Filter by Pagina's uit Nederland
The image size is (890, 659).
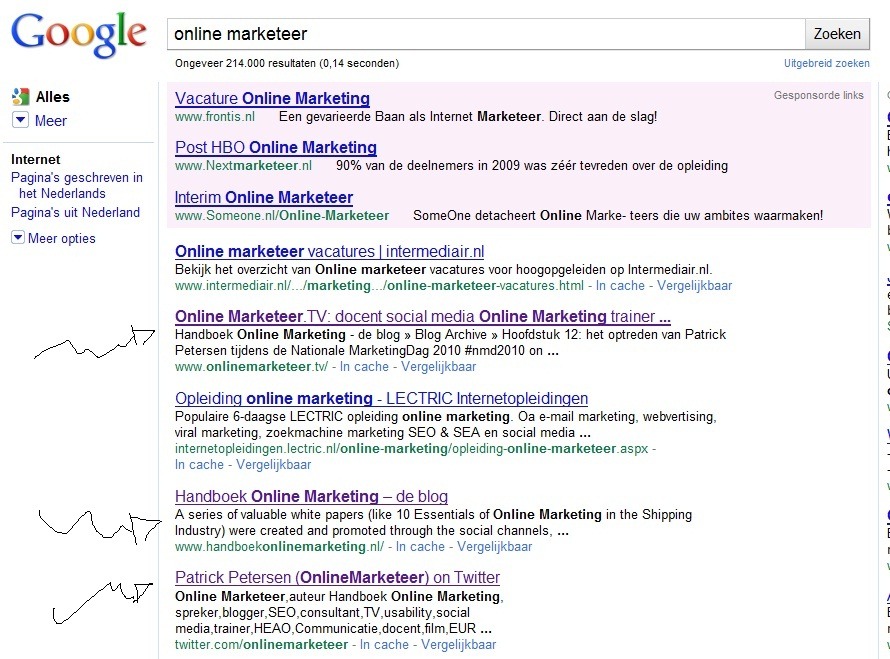(x=75, y=212)
